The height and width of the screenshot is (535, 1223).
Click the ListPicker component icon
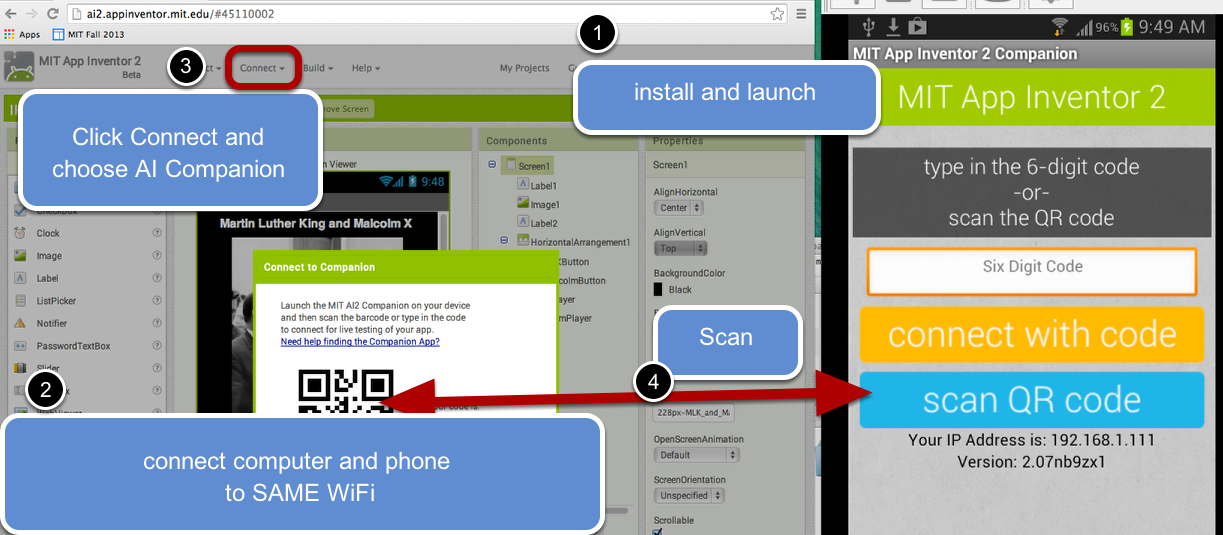point(19,301)
